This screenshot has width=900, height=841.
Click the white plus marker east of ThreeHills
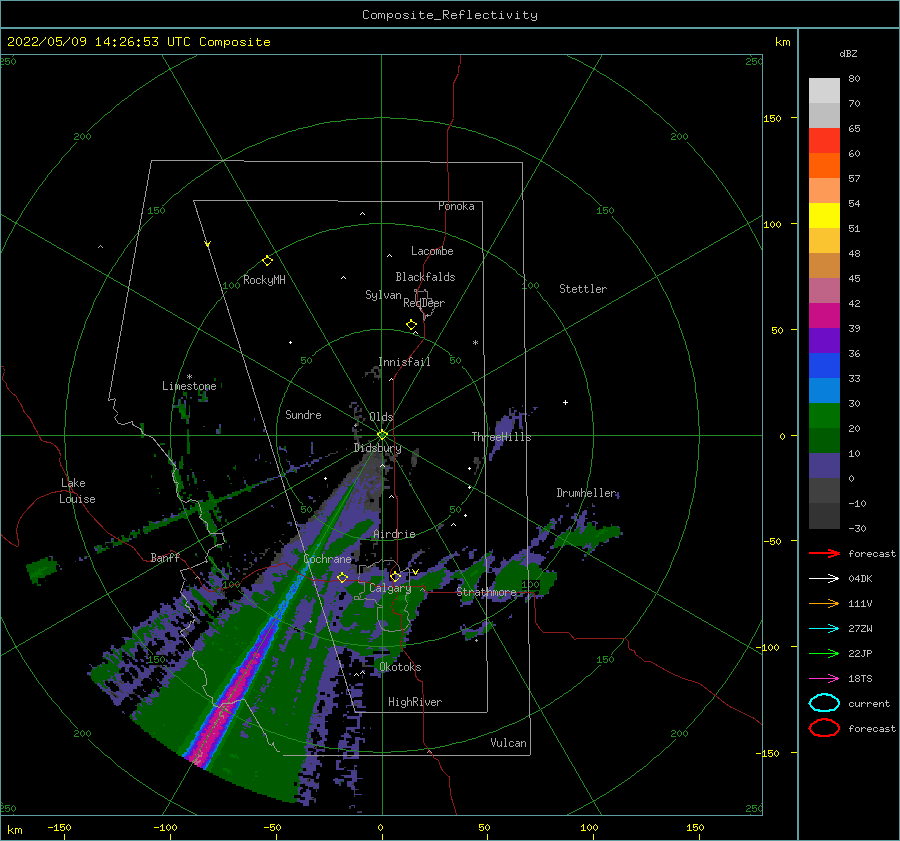565,402
